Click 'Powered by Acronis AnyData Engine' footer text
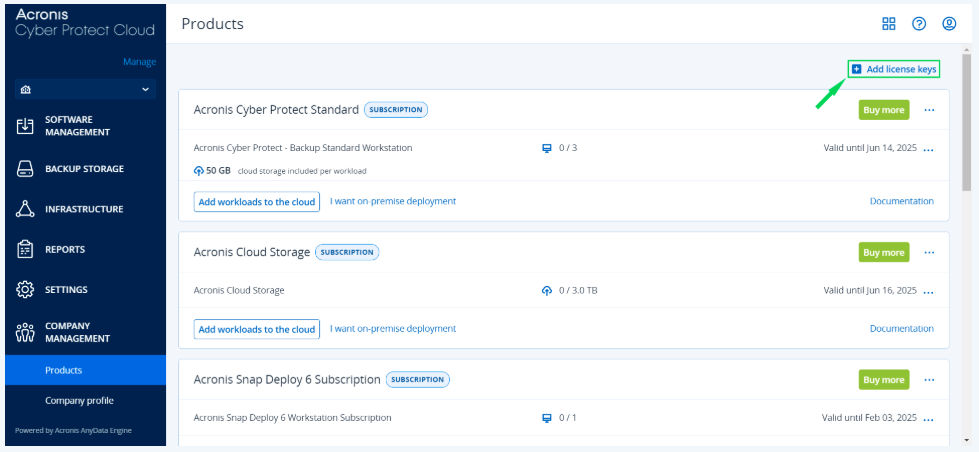 pyautogui.click(x=73, y=430)
